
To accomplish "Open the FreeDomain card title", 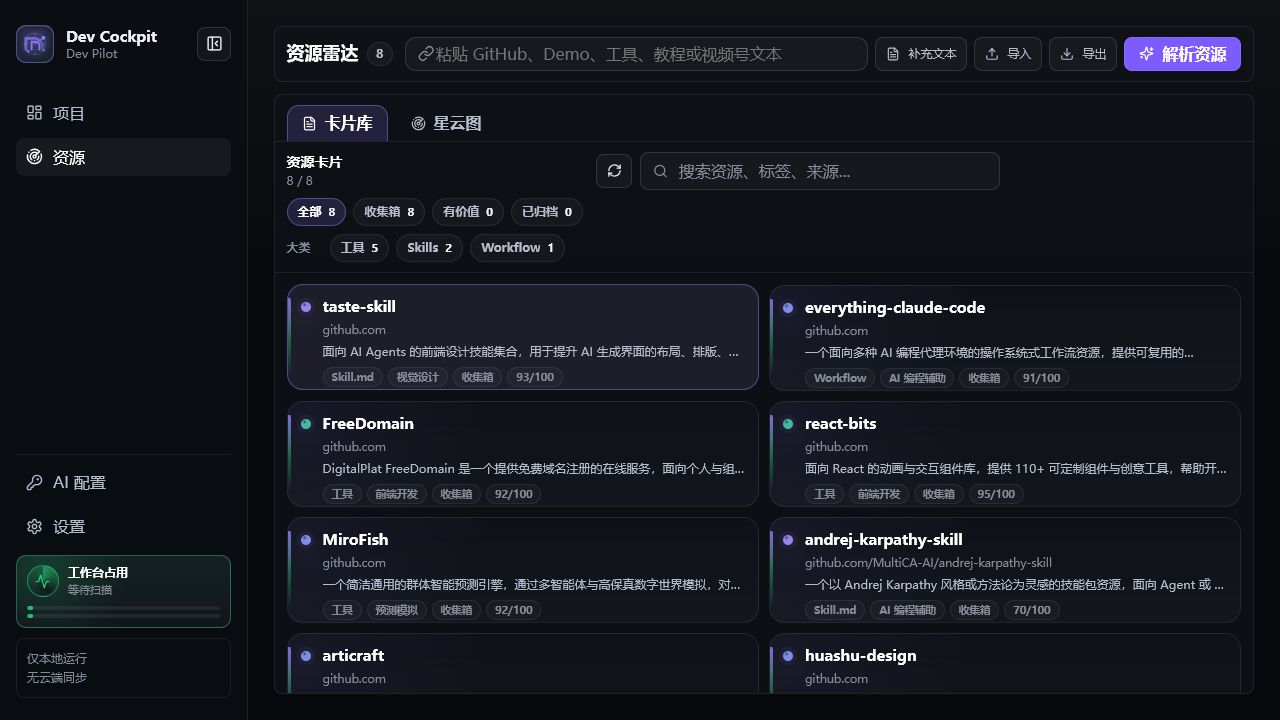I will (368, 424).
